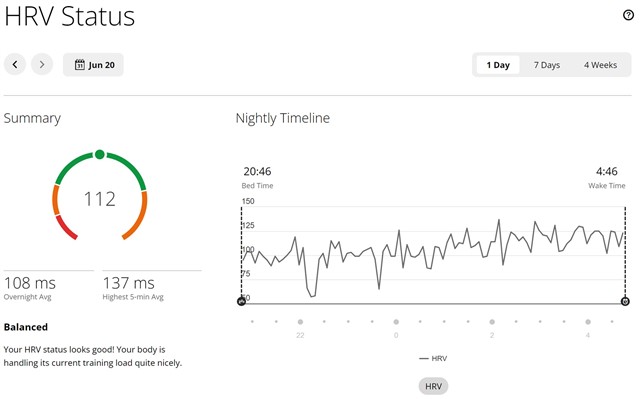Click the bed time marker icon on timeline
This screenshot has height=399, width=640.
[241, 301]
